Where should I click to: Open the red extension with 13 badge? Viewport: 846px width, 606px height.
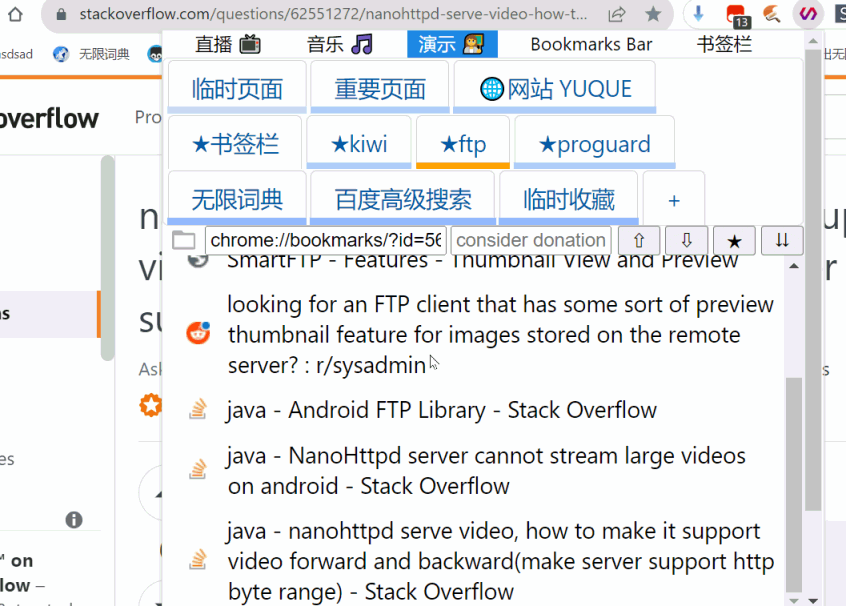pos(737,15)
